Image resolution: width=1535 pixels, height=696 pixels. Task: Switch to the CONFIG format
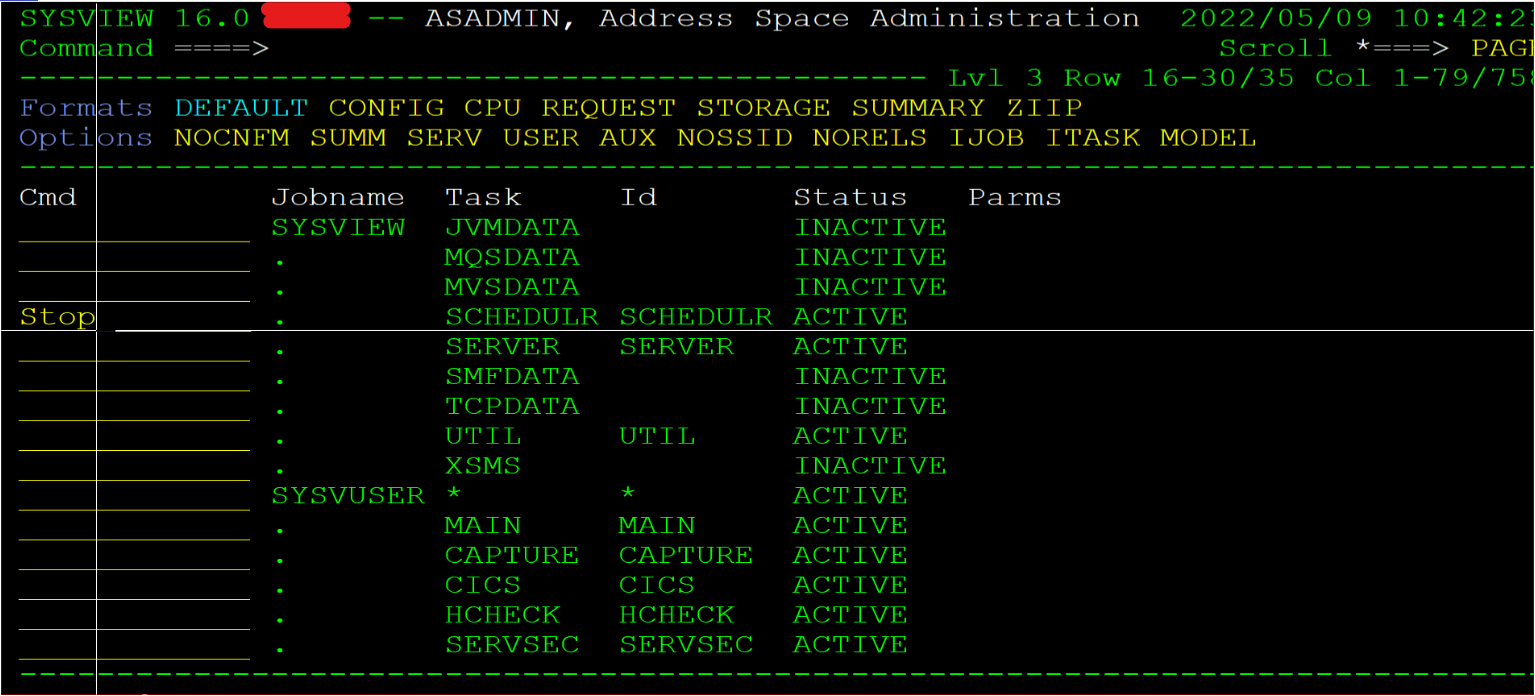click(x=386, y=107)
